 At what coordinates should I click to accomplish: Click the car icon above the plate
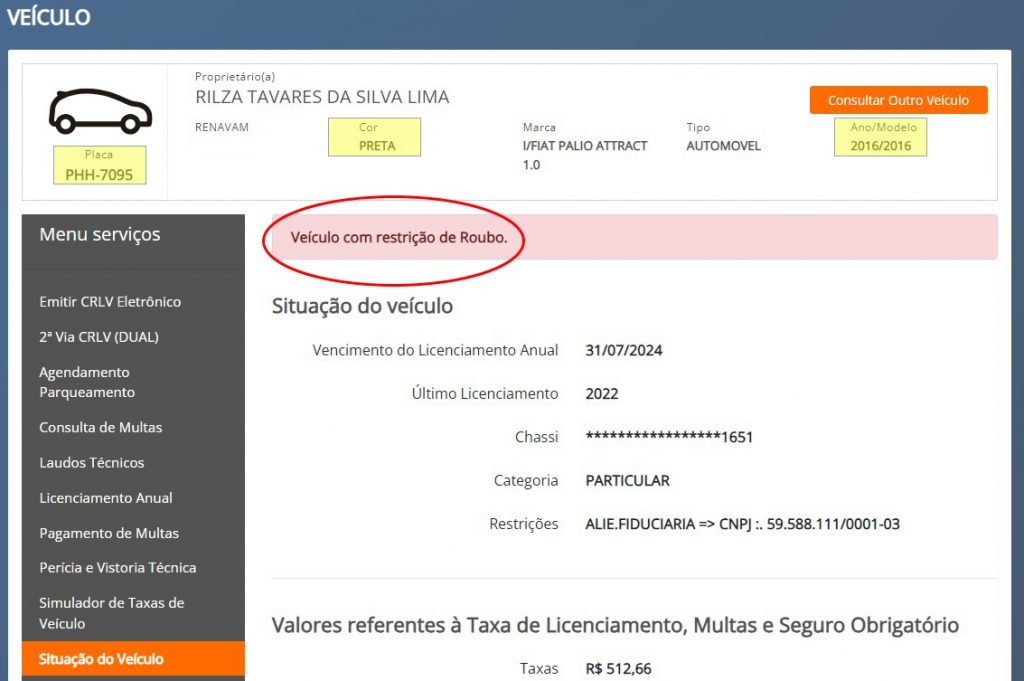(x=100, y=111)
